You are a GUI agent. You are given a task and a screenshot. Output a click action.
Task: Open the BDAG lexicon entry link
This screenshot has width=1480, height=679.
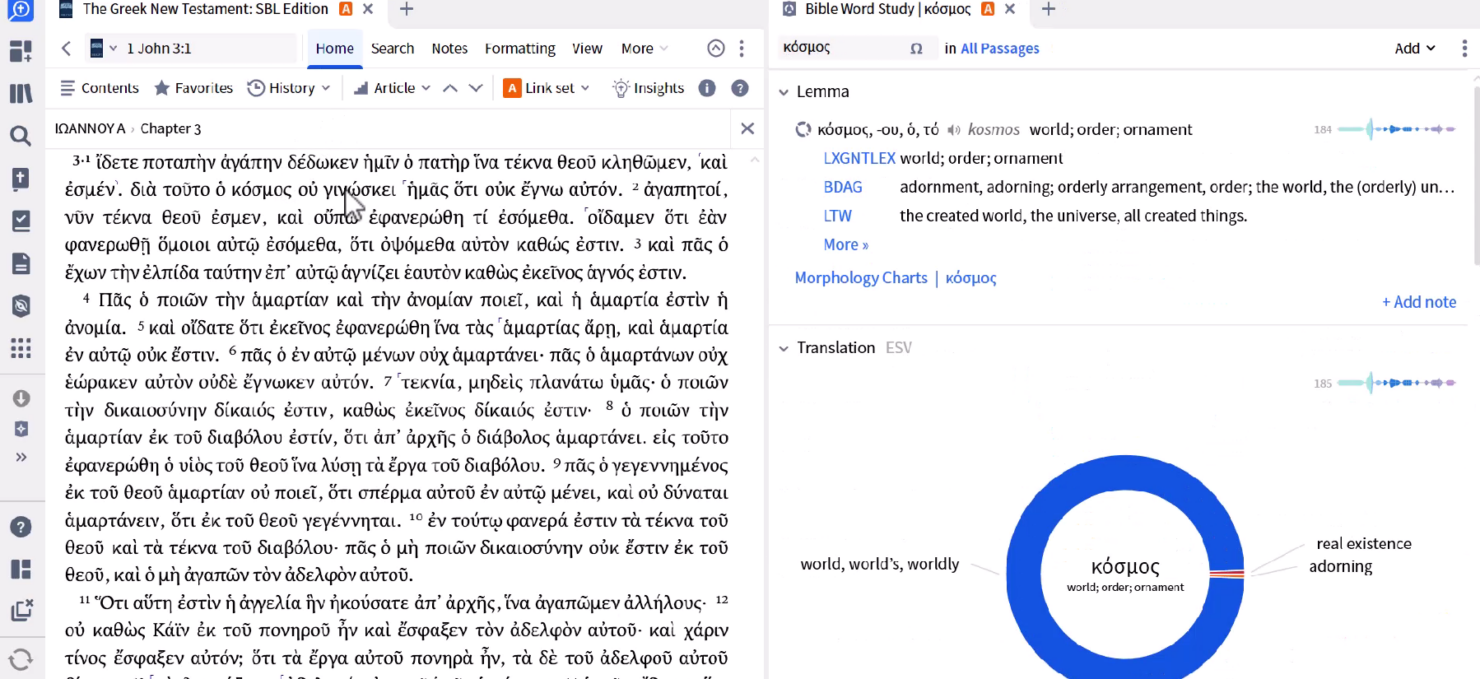(x=842, y=187)
